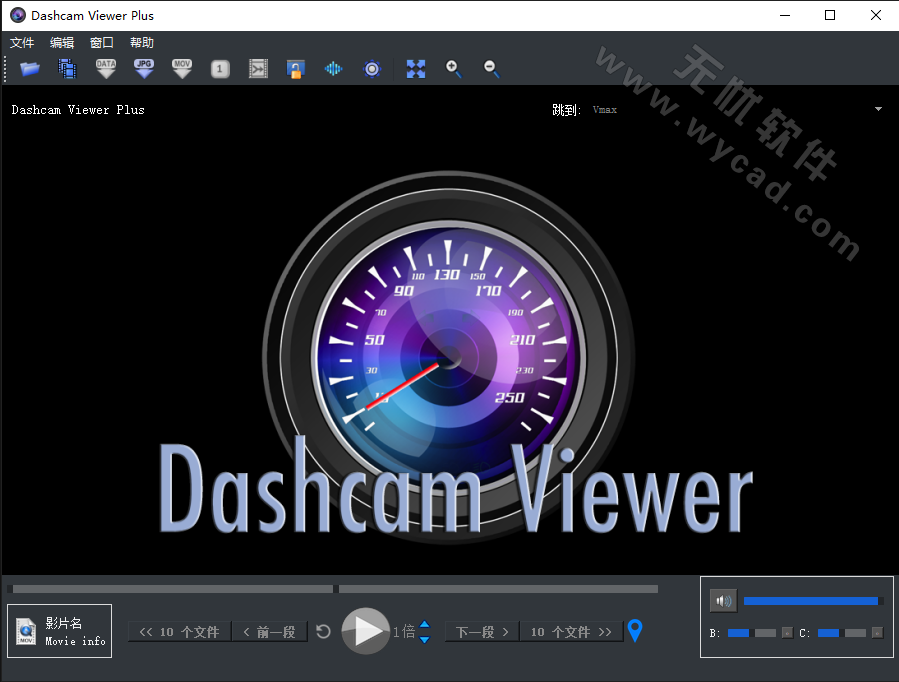The height and width of the screenshot is (682, 899).
Task: Open the audio waveform tool
Action: [x=333, y=69]
